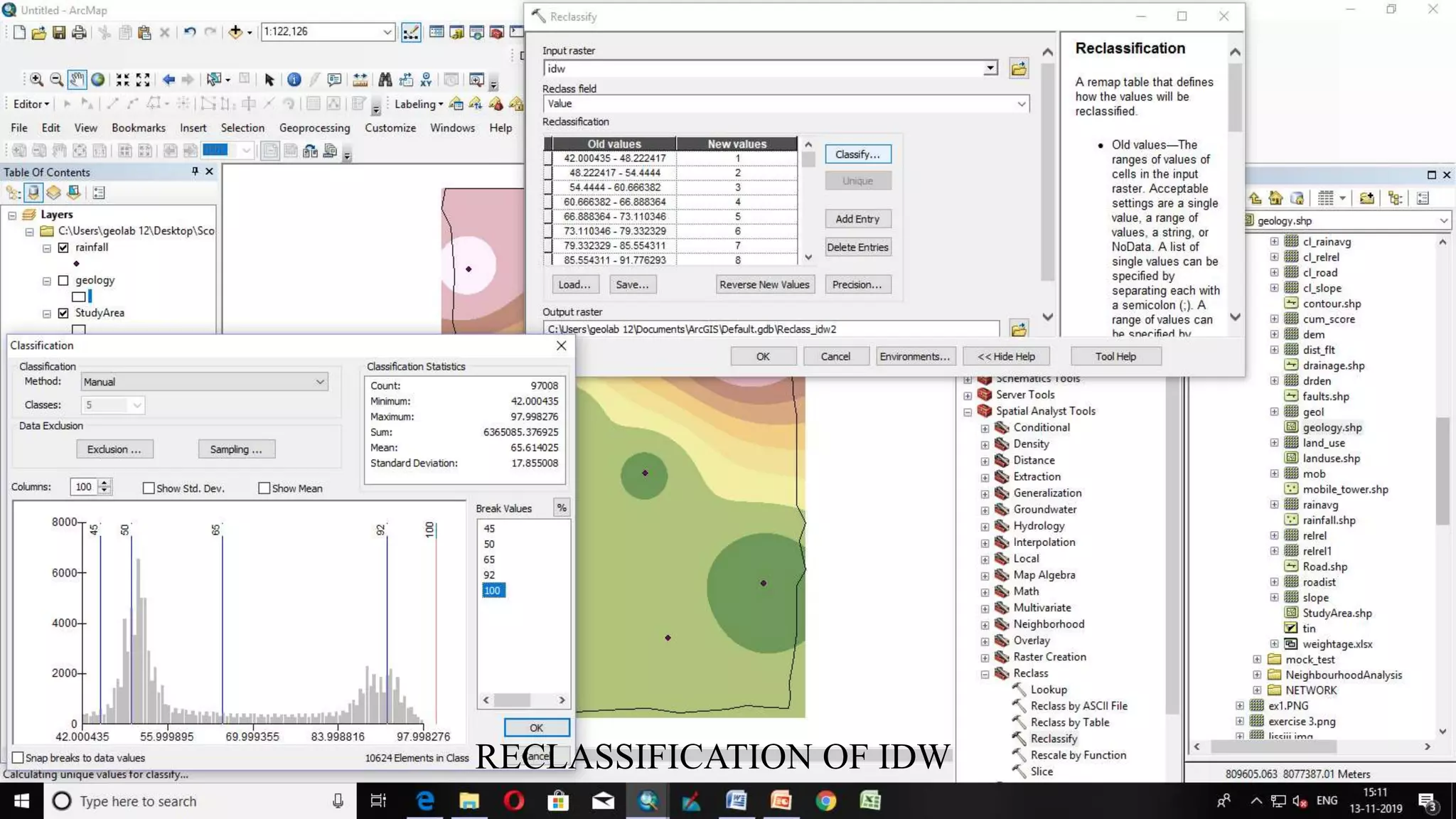1456x819 pixels.
Task: Activate the Identify tool
Action: point(294,80)
